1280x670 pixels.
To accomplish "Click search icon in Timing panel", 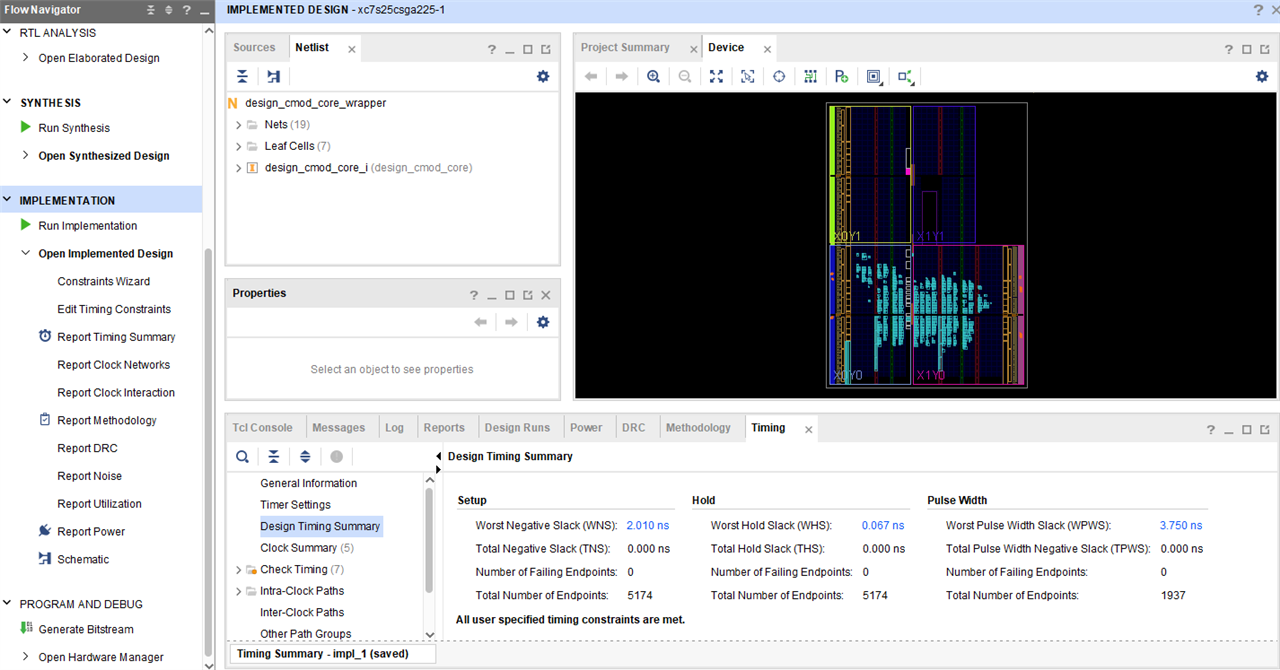I will [x=242, y=457].
